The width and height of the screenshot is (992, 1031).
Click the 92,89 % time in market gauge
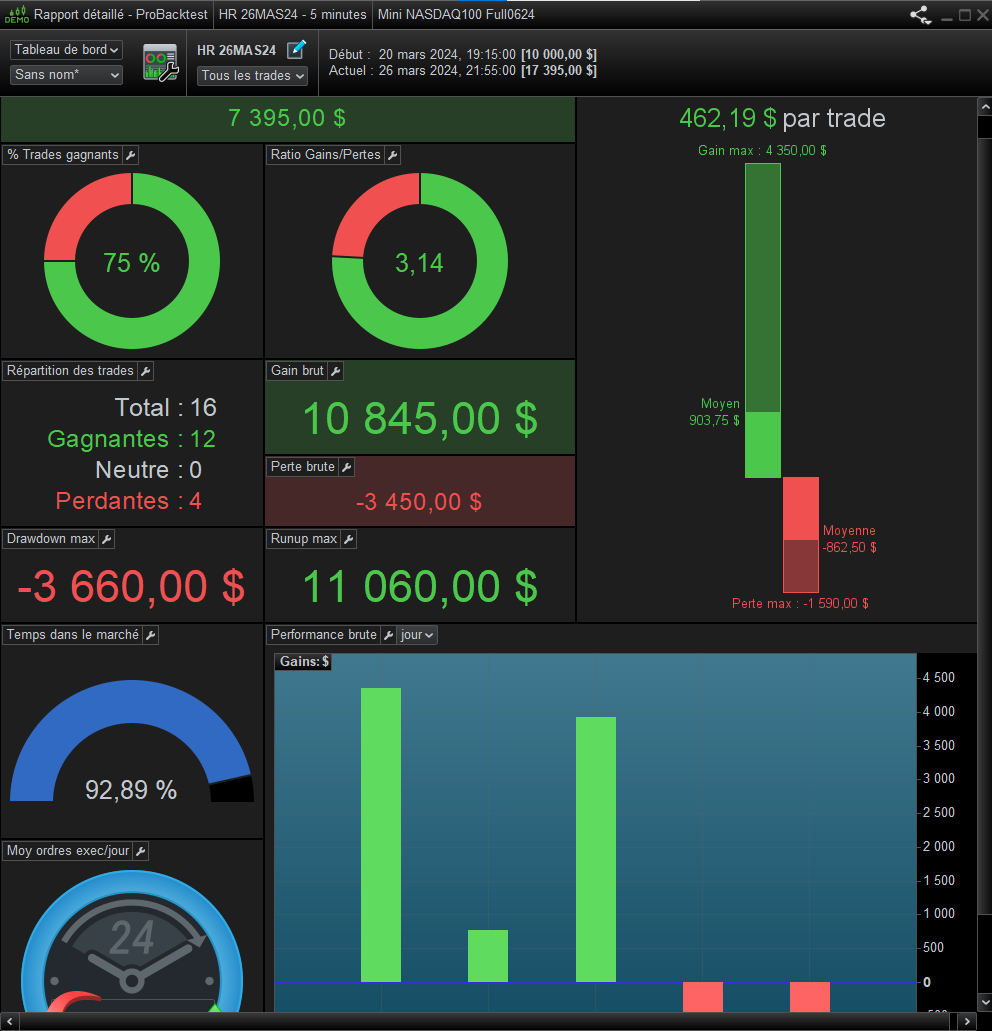131,741
